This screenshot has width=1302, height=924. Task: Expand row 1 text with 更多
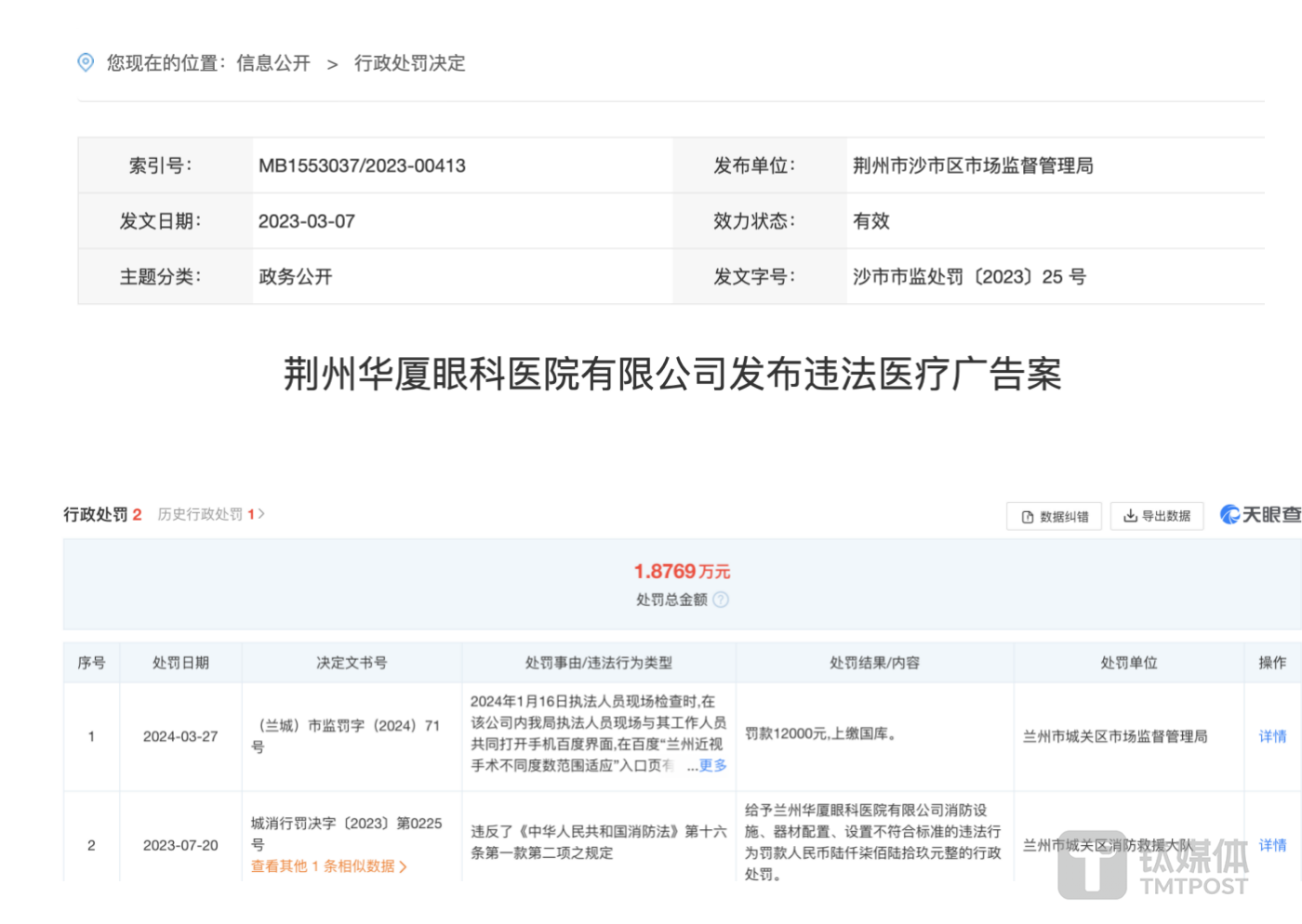pyautogui.click(x=712, y=765)
